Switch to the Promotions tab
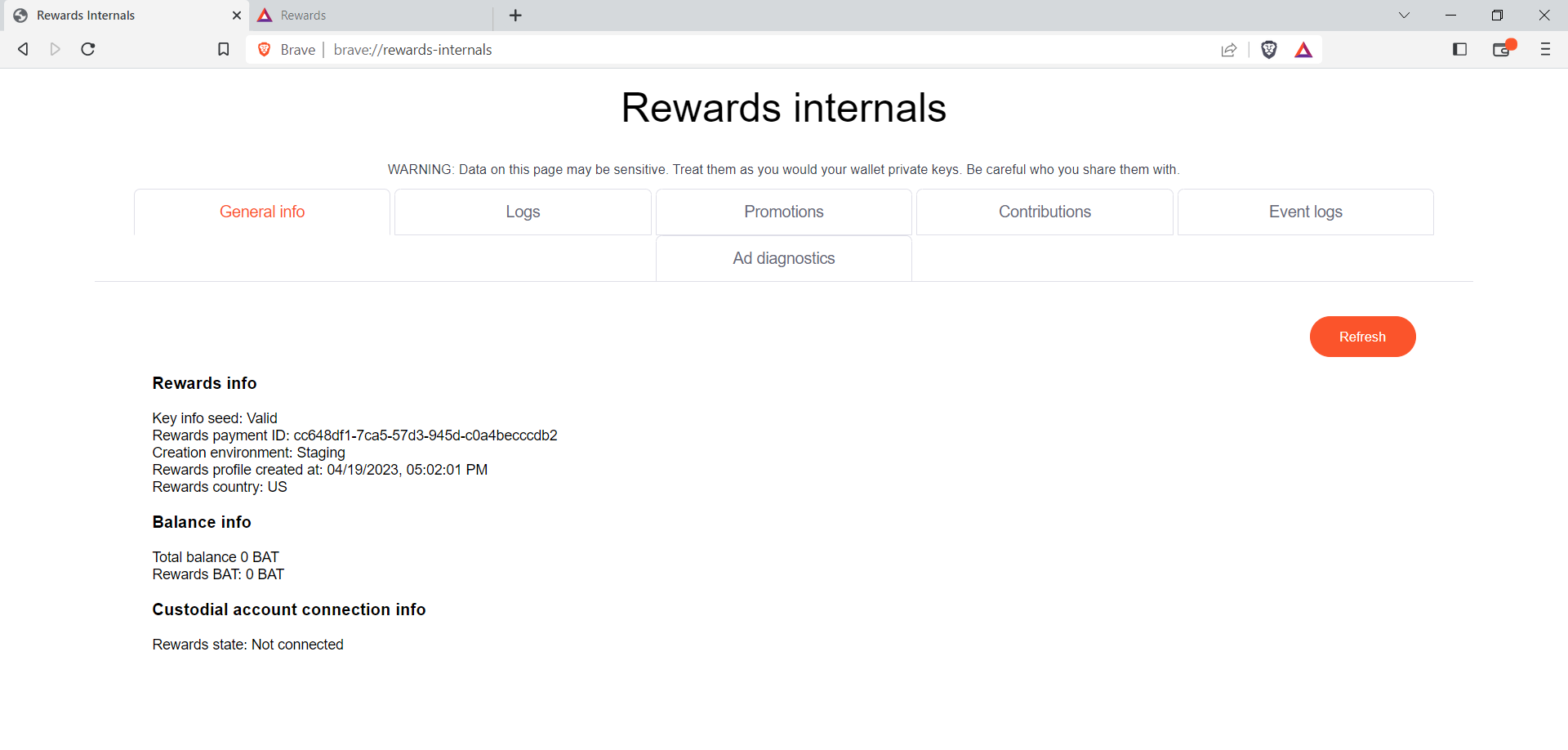The image size is (1568, 750). [783, 212]
